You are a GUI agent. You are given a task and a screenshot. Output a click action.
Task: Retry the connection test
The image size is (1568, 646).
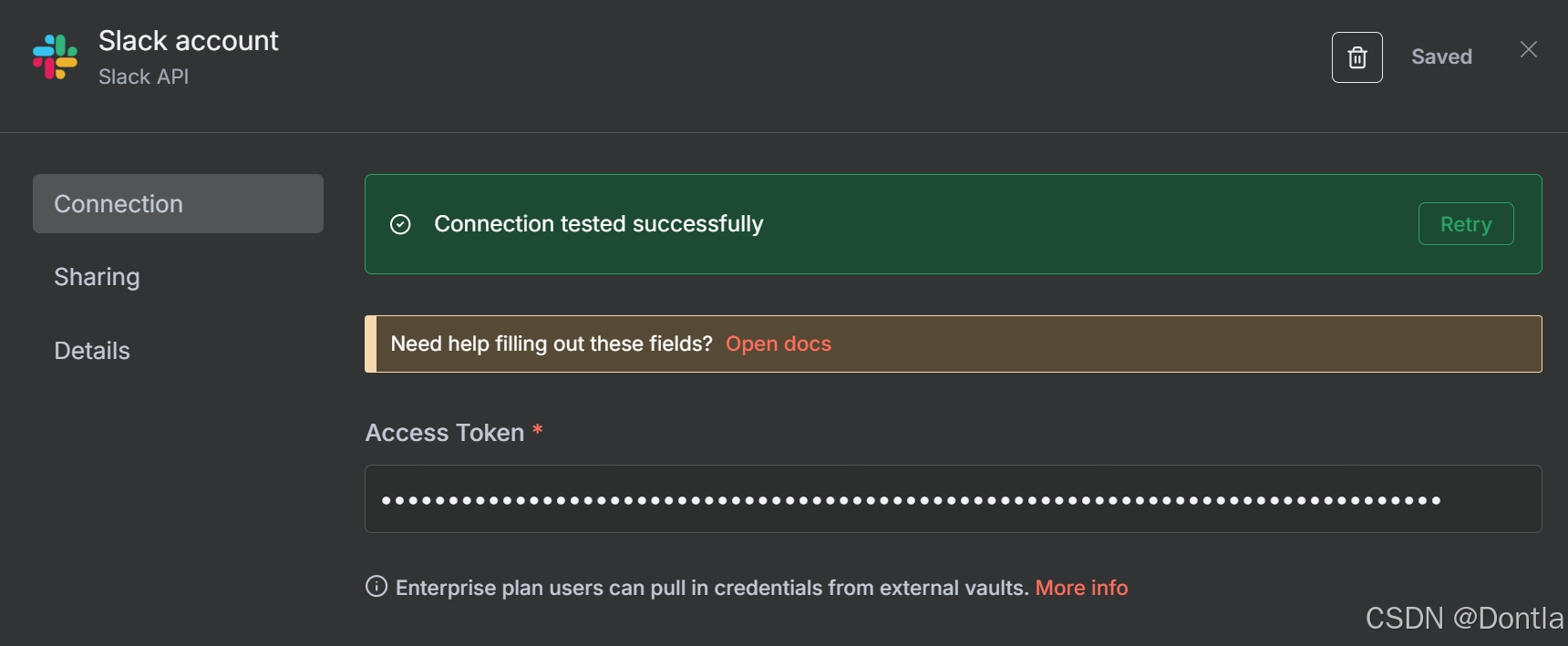(x=1466, y=223)
